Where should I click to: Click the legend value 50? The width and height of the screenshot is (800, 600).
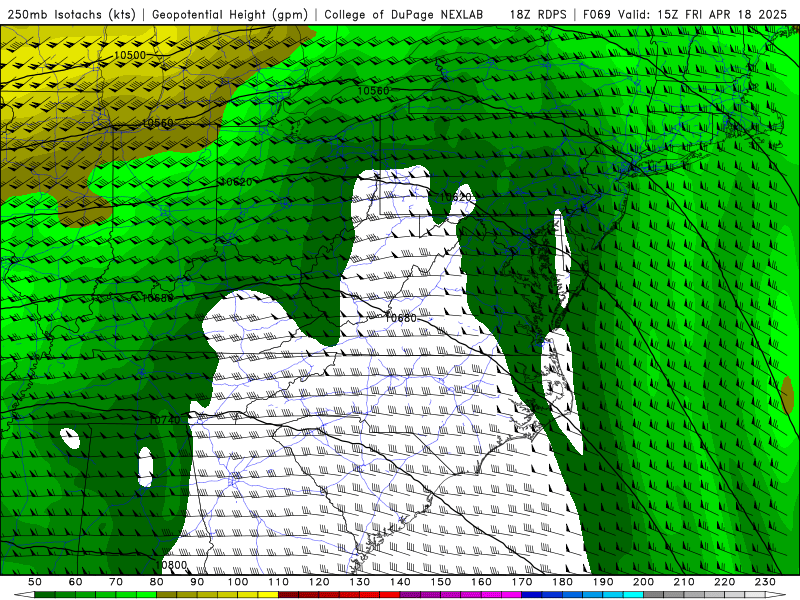pos(35,582)
